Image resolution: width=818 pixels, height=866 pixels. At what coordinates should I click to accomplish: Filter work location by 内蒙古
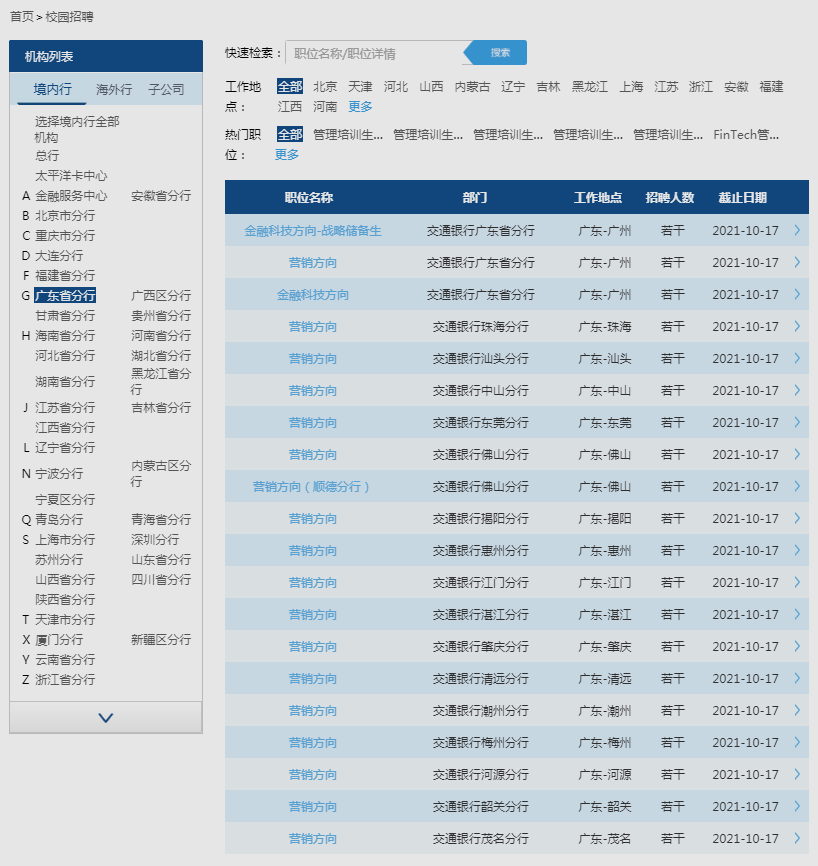tap(472, 87)
